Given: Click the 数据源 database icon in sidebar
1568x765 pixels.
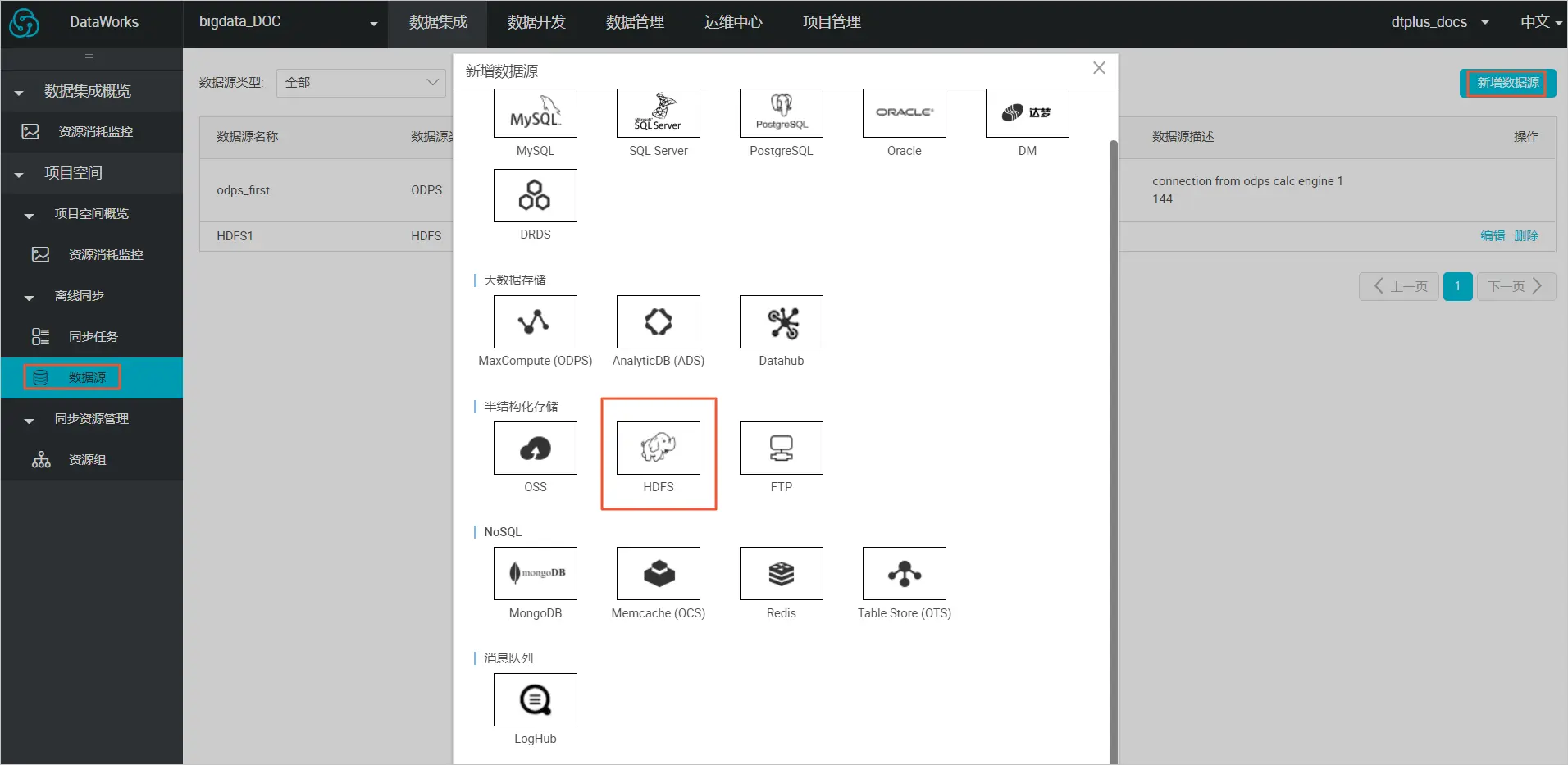Looking at the screenshot, I should click(40, 377).
